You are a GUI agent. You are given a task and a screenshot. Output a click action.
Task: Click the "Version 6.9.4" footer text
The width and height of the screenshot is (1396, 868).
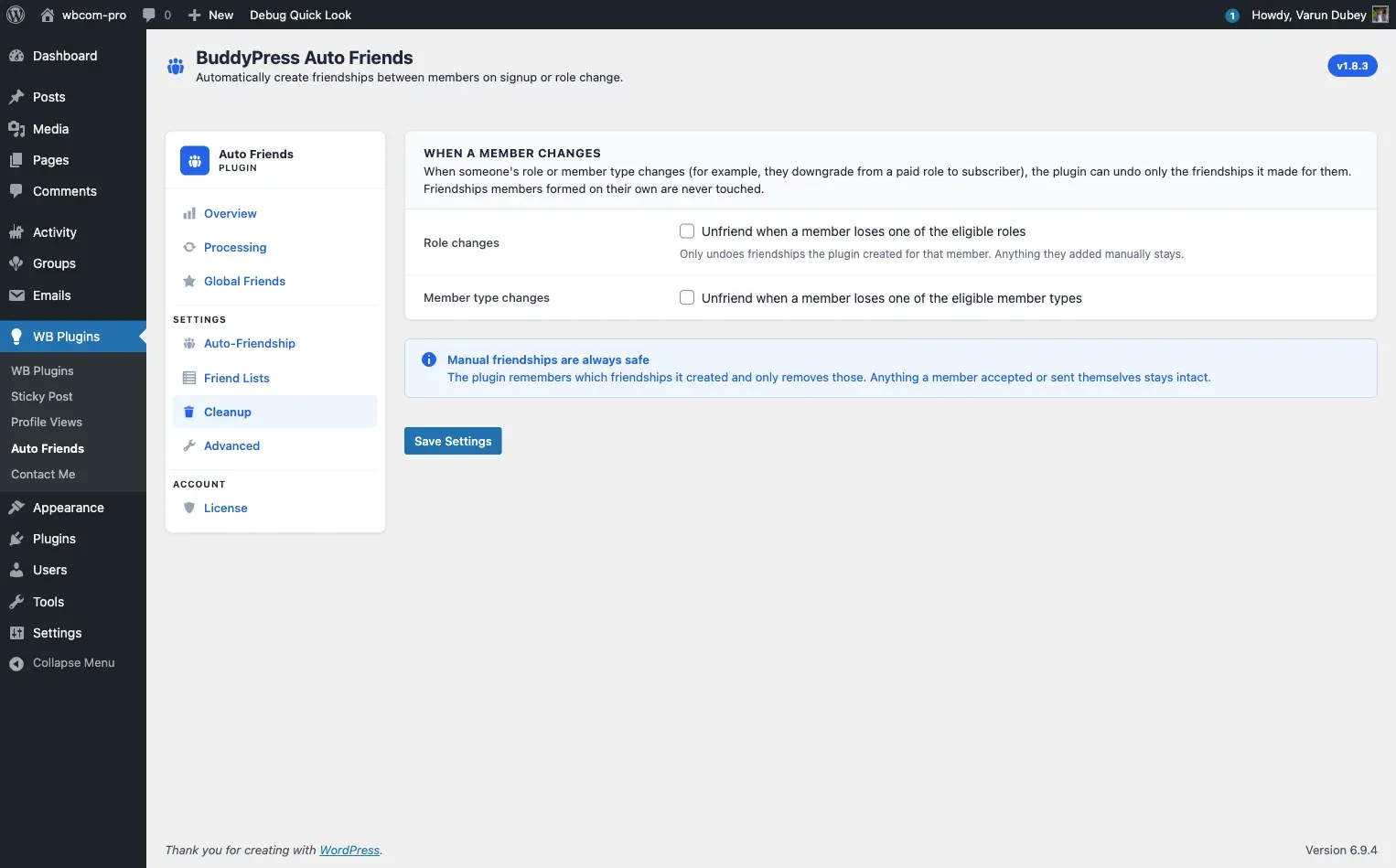(x=1341, y=850)
